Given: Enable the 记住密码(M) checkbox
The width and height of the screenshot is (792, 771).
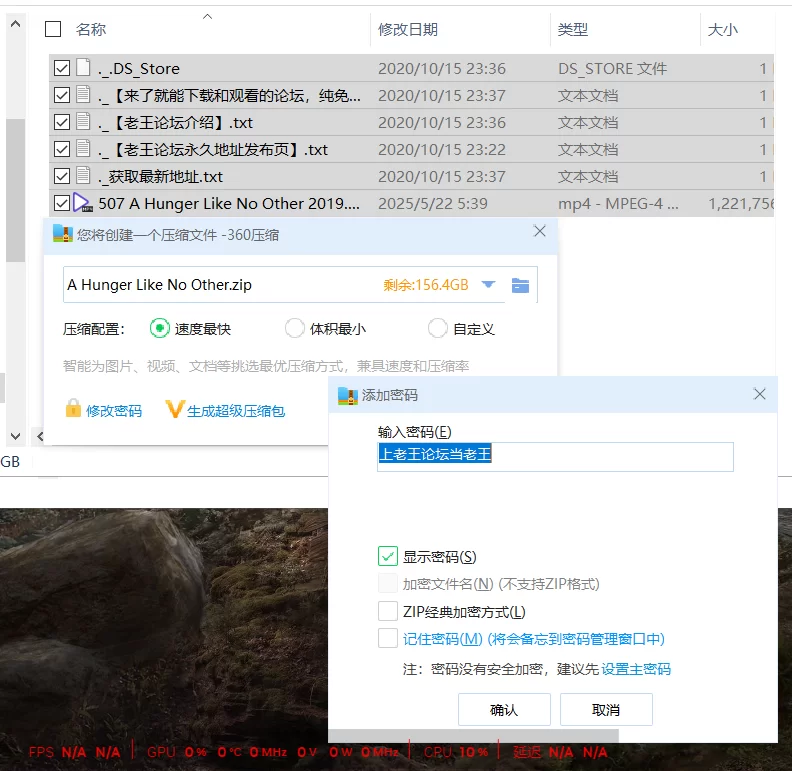Looking at the screenshot, I should click(x=388, y=638).
